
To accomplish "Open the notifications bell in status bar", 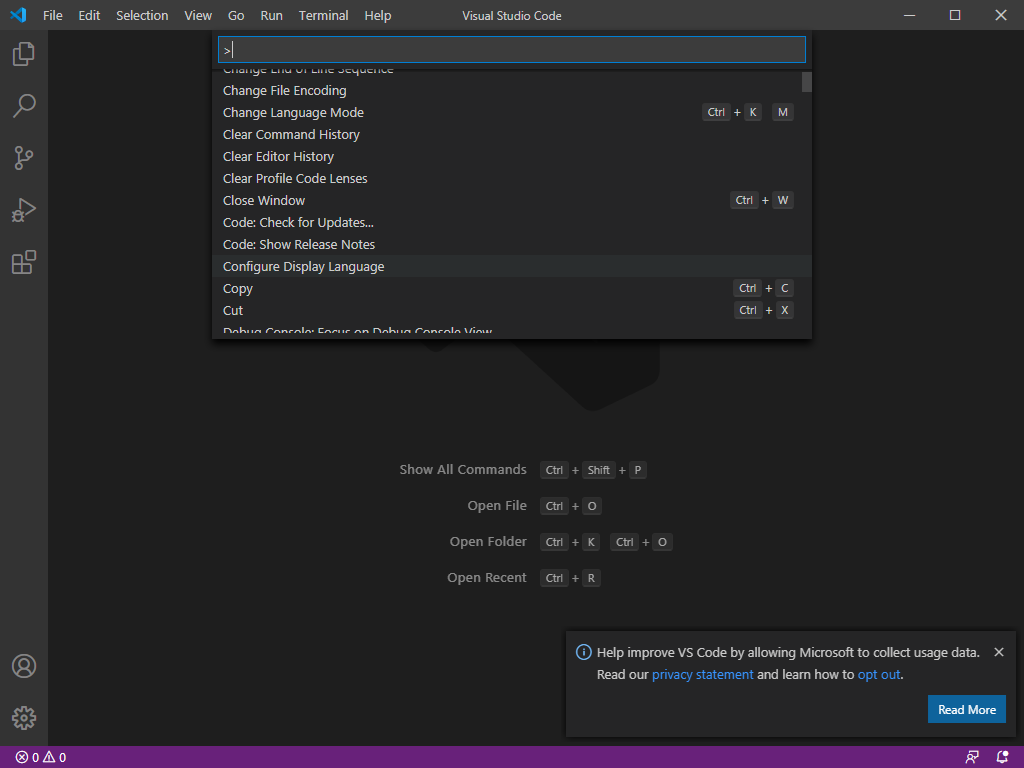I will [x=1002, y=758].
